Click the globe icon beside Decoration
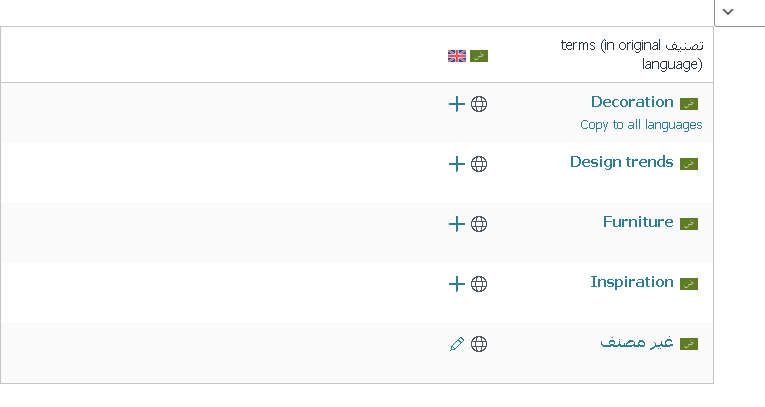 [x=479, y=104]
